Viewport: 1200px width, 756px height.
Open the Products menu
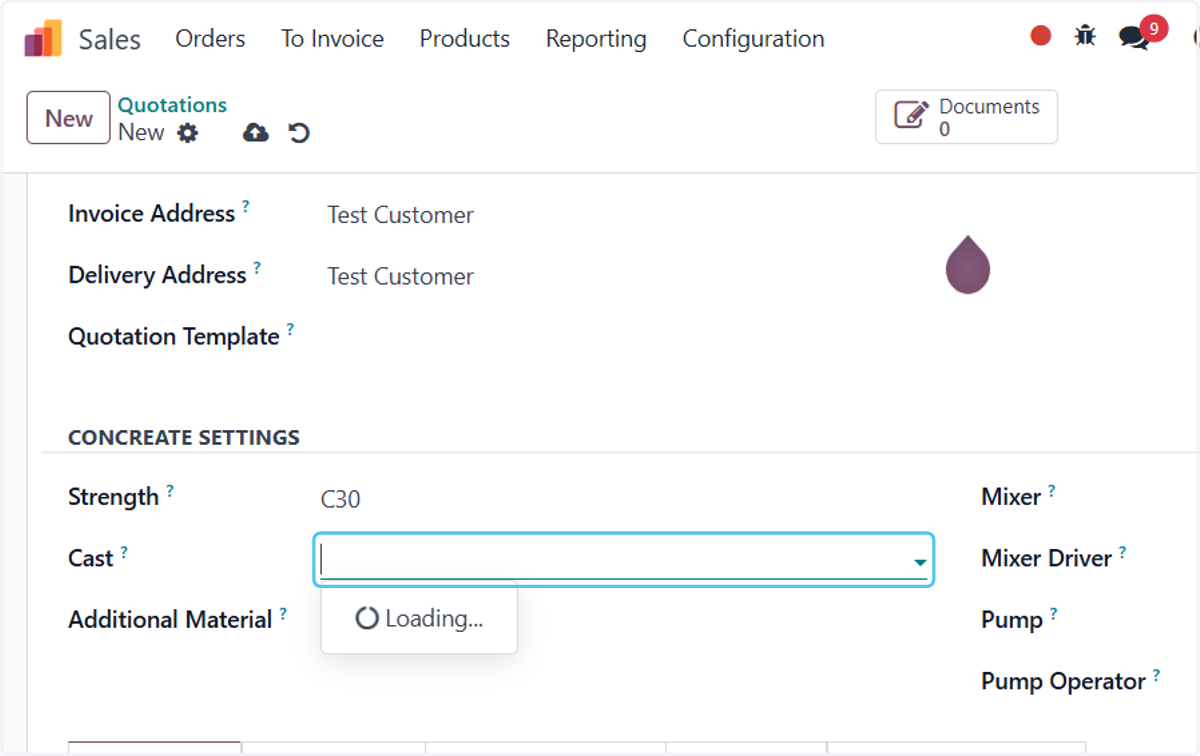pos(464,39)
